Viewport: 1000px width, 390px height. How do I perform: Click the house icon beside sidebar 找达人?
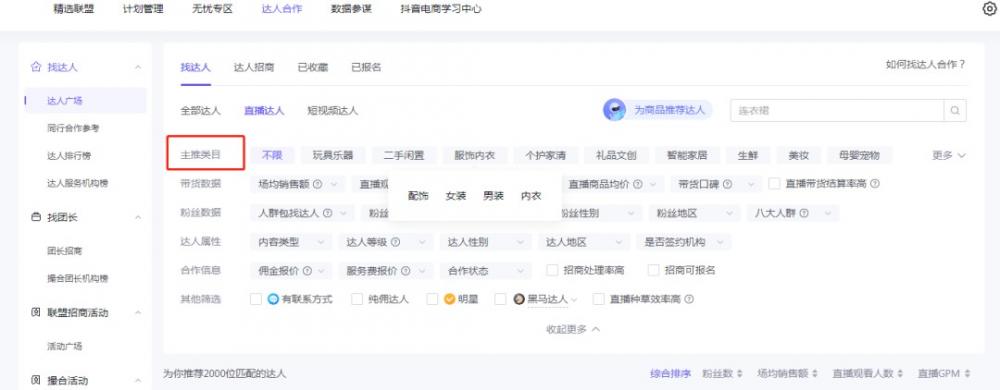tap(36, 67)
